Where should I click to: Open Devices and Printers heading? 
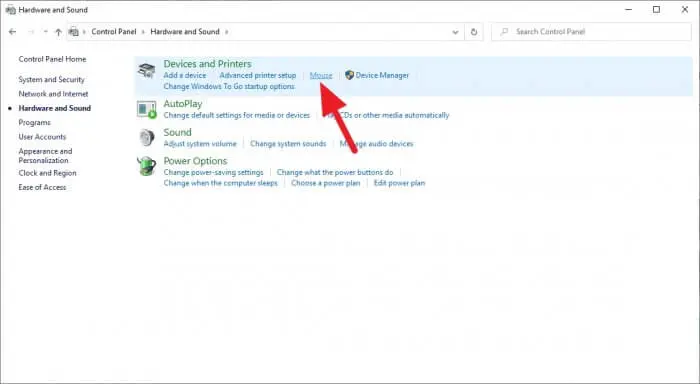click(207, 64)
